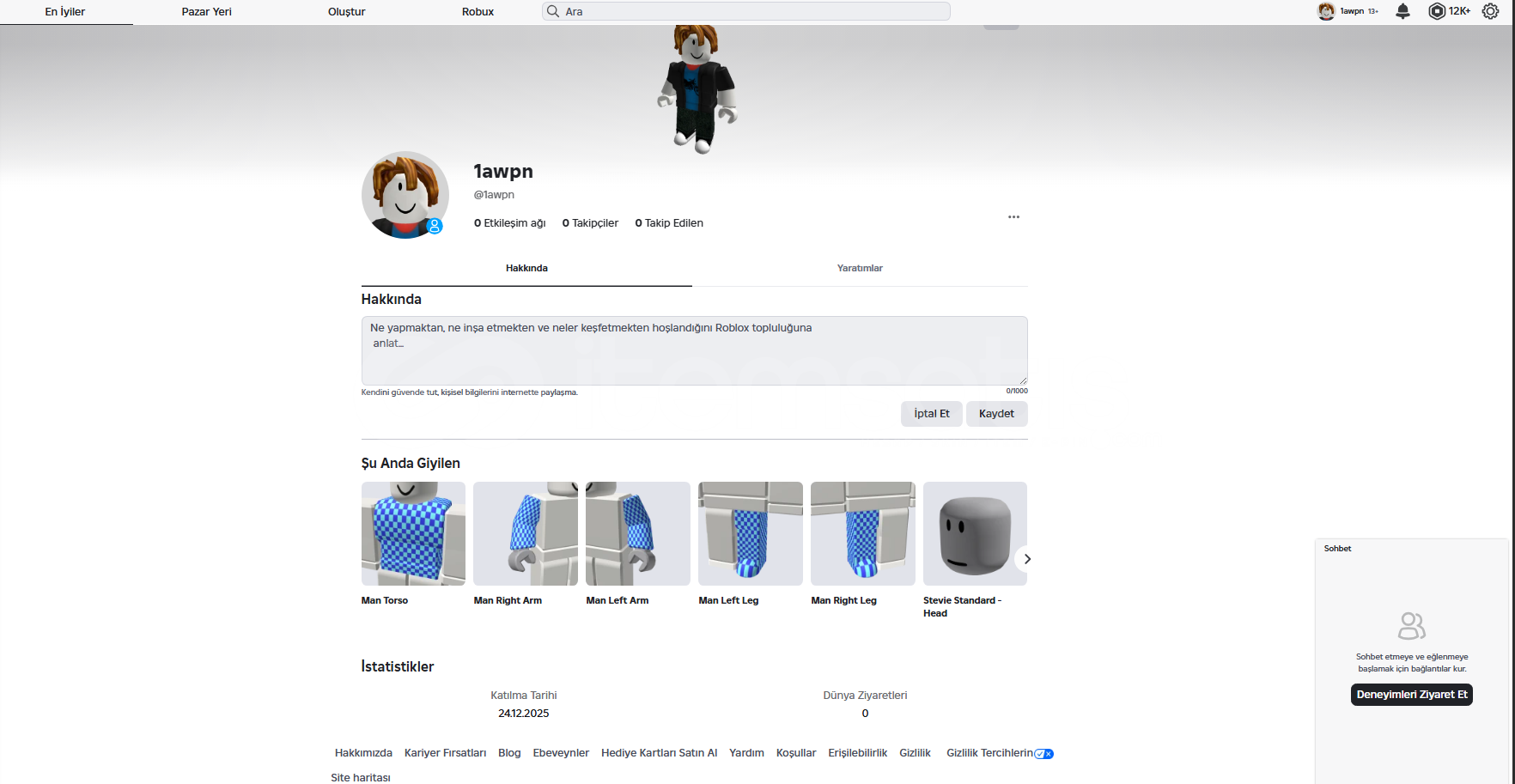
Task: Go to Pazar Yeri
Action: click(207, 12)
